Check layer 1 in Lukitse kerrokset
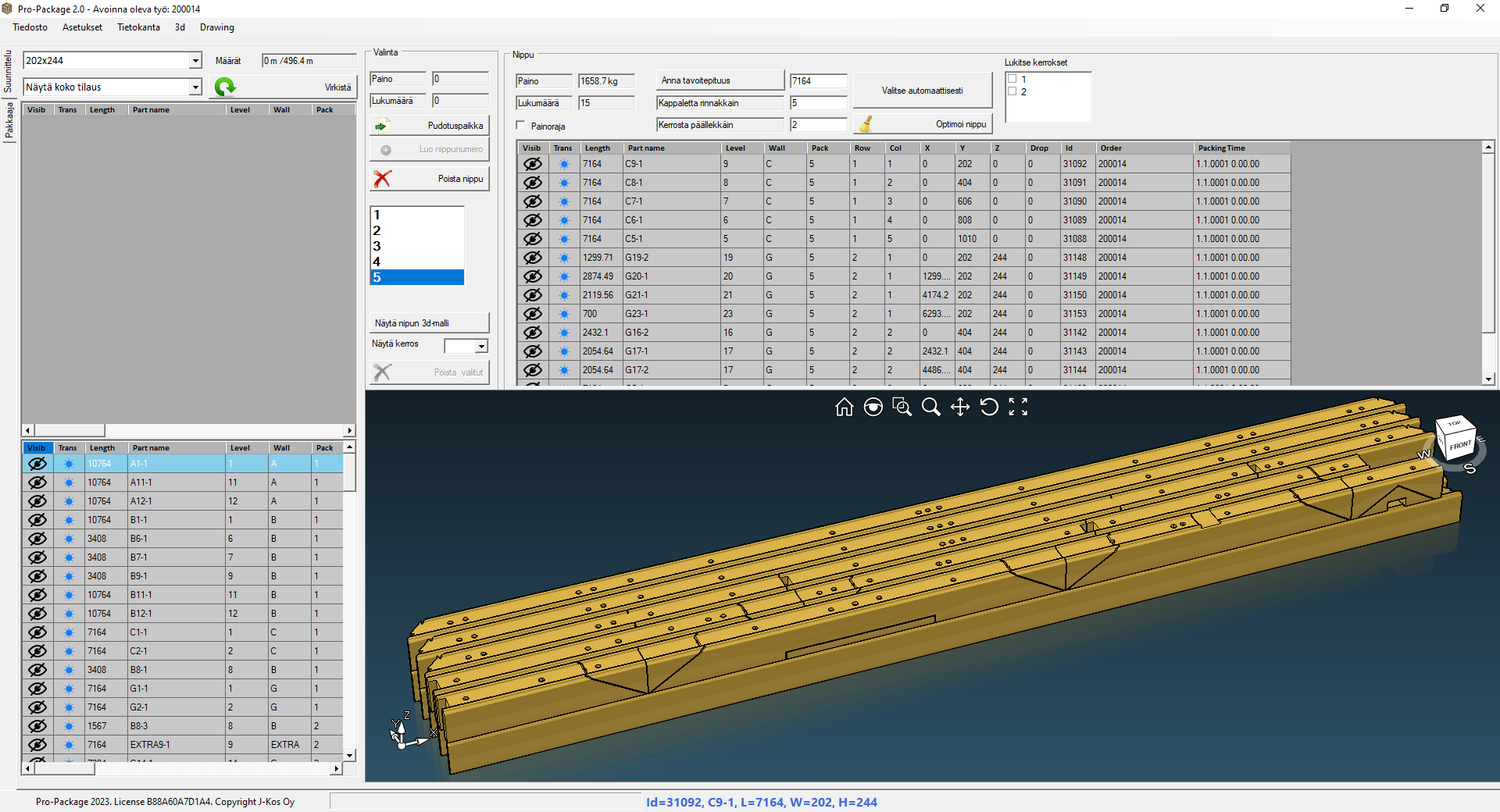The width and height of the screenshot is (1500, 812). 1012,79
